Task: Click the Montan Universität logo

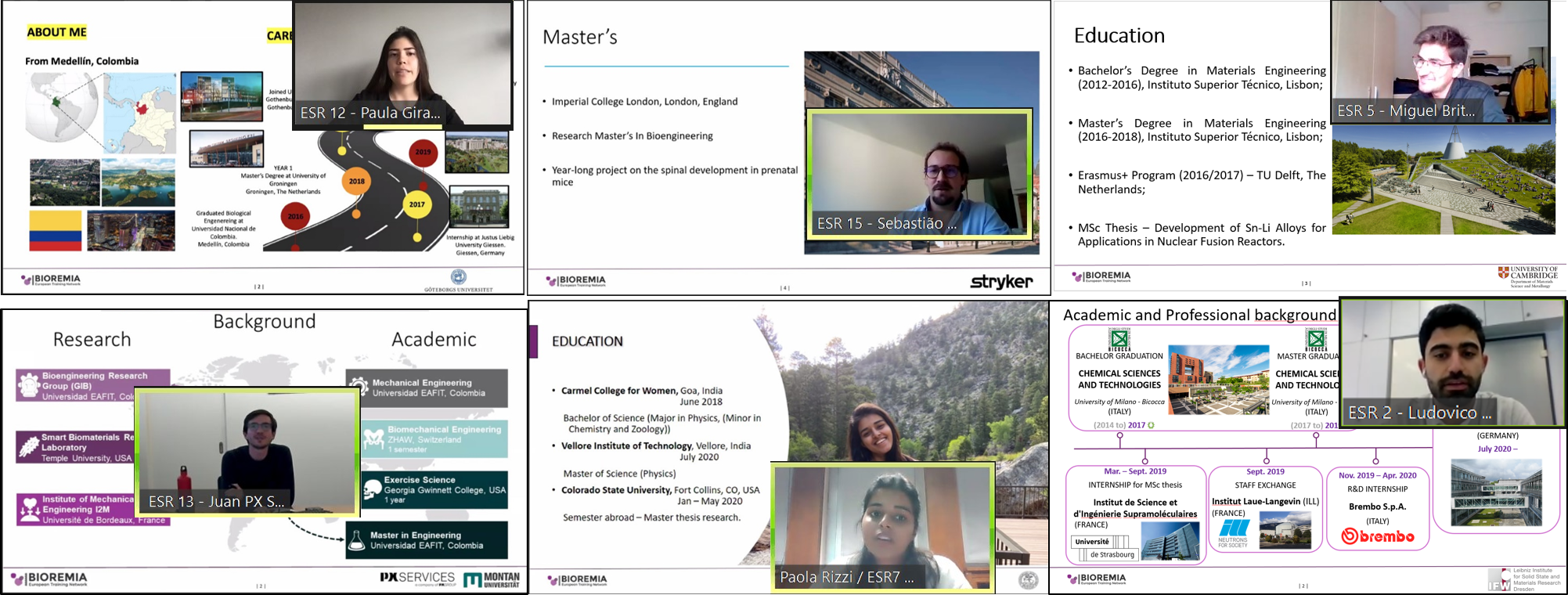Action: [491, 579]
